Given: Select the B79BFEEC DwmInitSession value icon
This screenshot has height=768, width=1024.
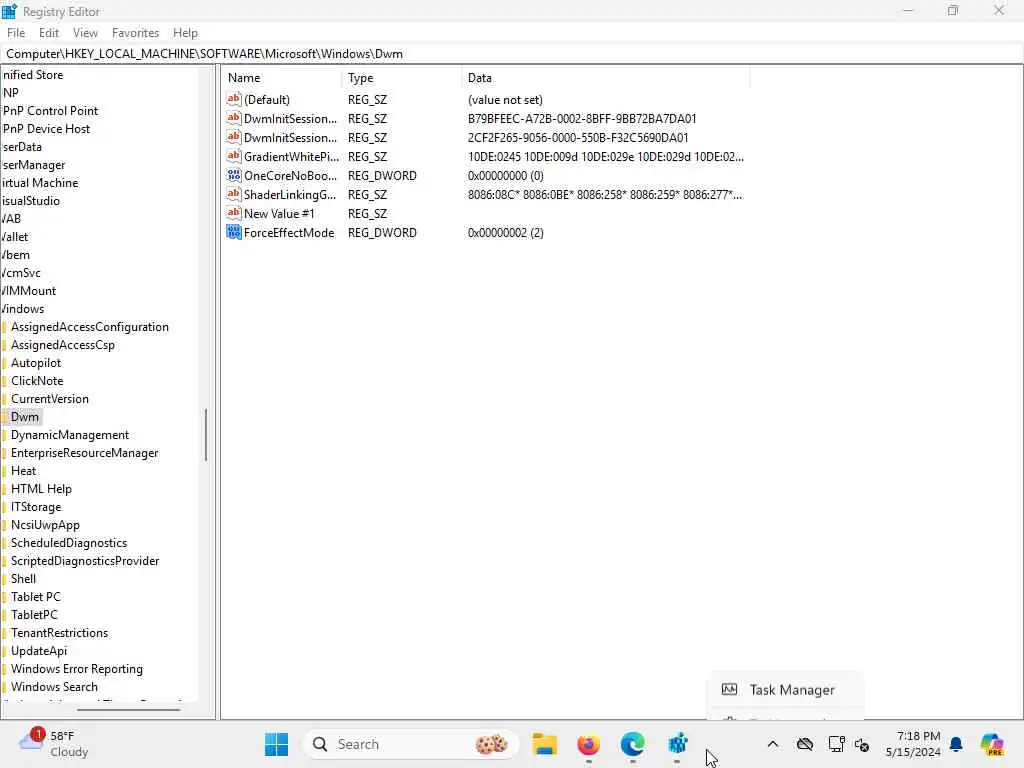Looking at the screenshot, I should pos(234,118).
